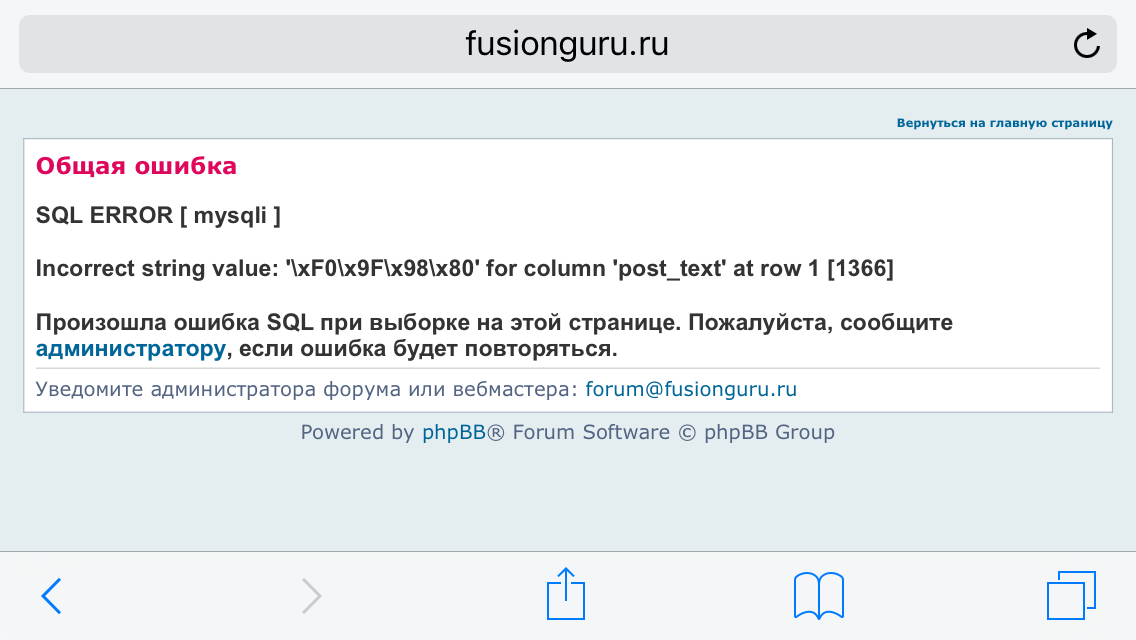Tap the forward navigation arrow
Viewport: 1136px width, 640px height.
(x=311, y=597)
